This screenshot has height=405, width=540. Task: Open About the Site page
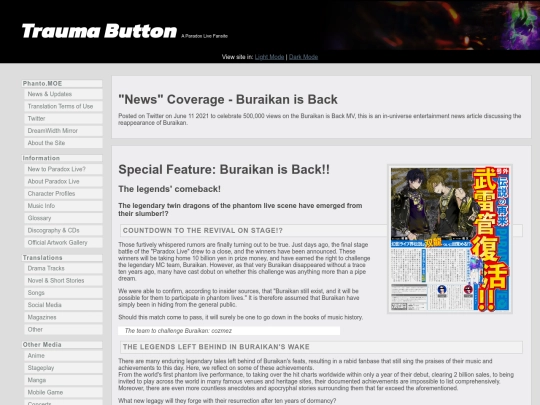(x=63, y=143)
